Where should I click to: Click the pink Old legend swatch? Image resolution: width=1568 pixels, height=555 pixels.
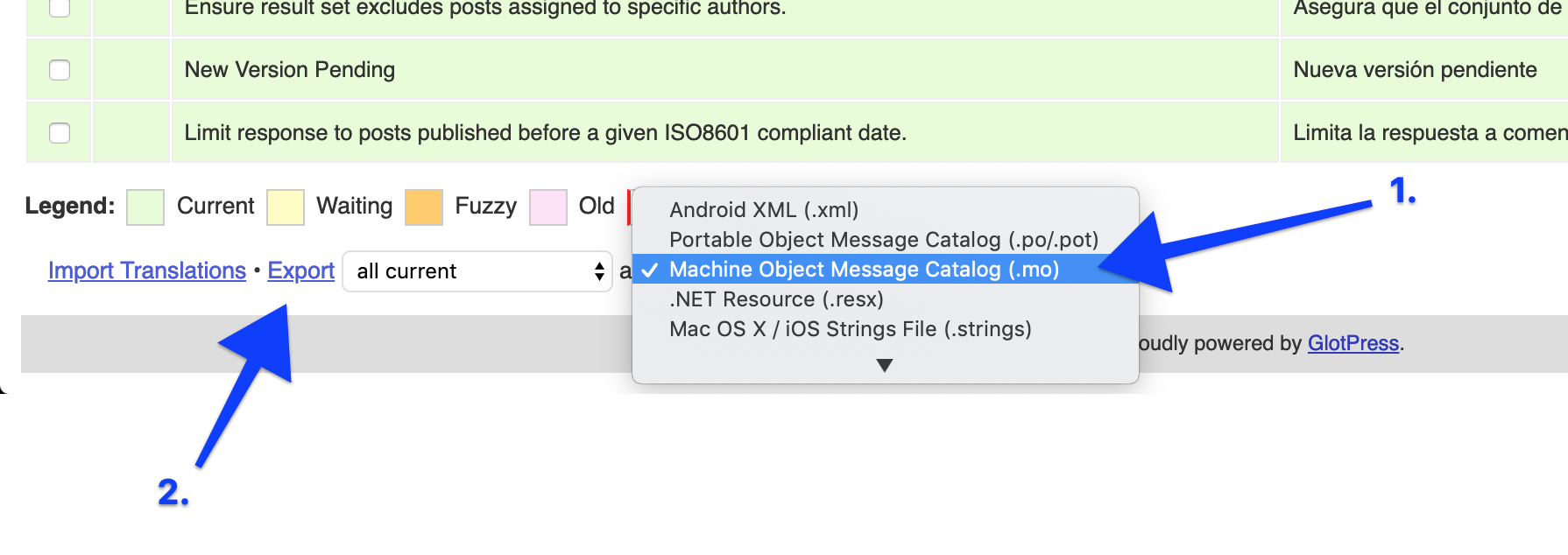point(548,207)
